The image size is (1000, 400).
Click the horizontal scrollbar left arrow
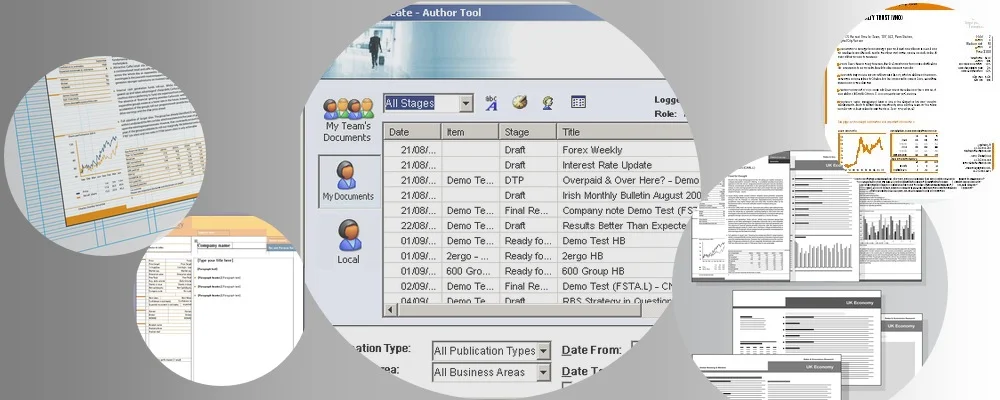click(x=390, y=310)
